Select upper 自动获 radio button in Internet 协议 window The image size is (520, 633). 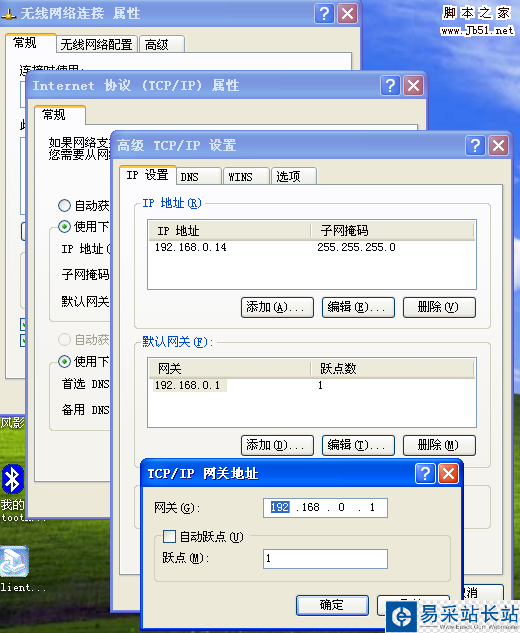click(64, 205)
